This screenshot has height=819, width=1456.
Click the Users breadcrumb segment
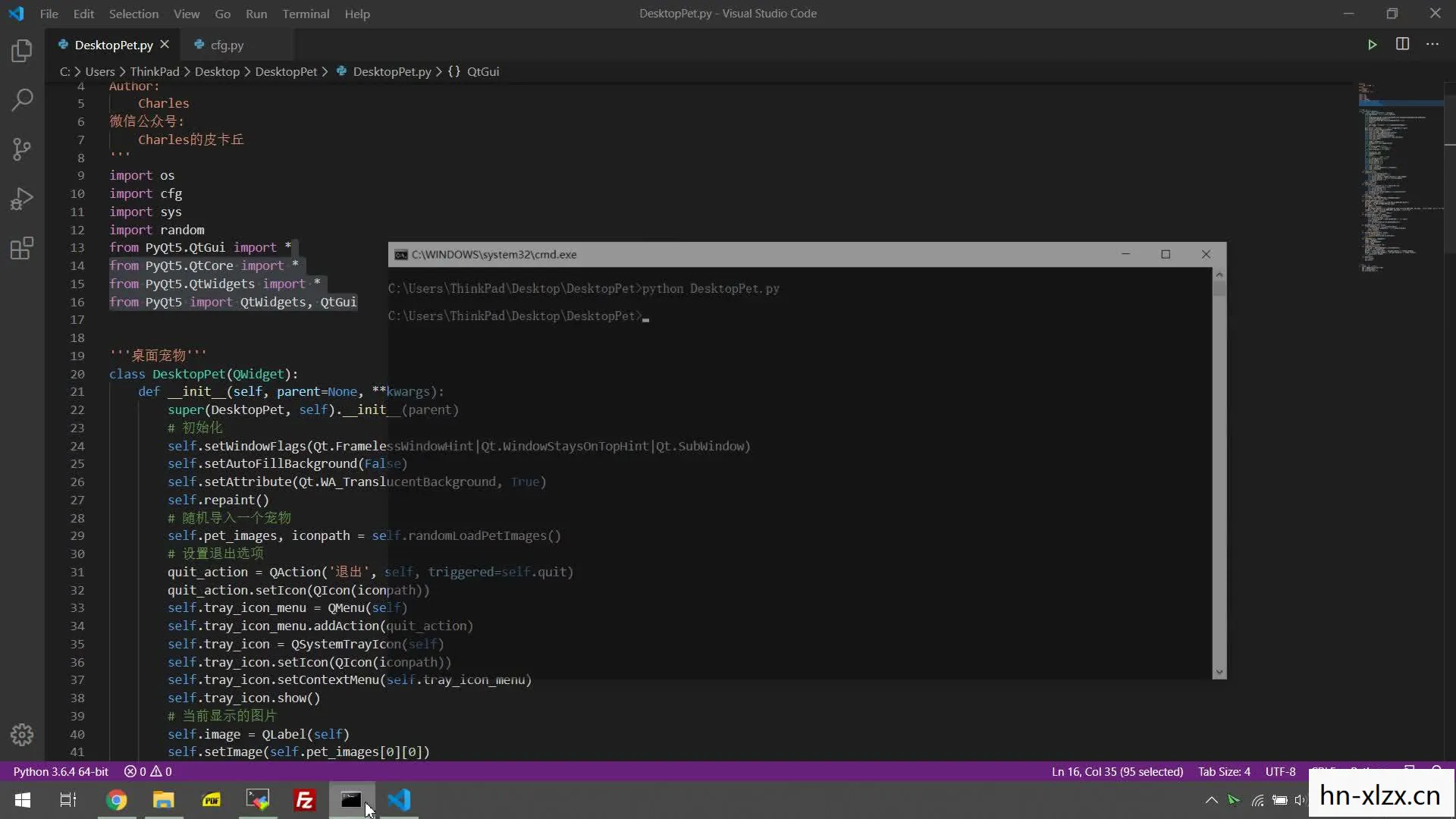[100, 71]
